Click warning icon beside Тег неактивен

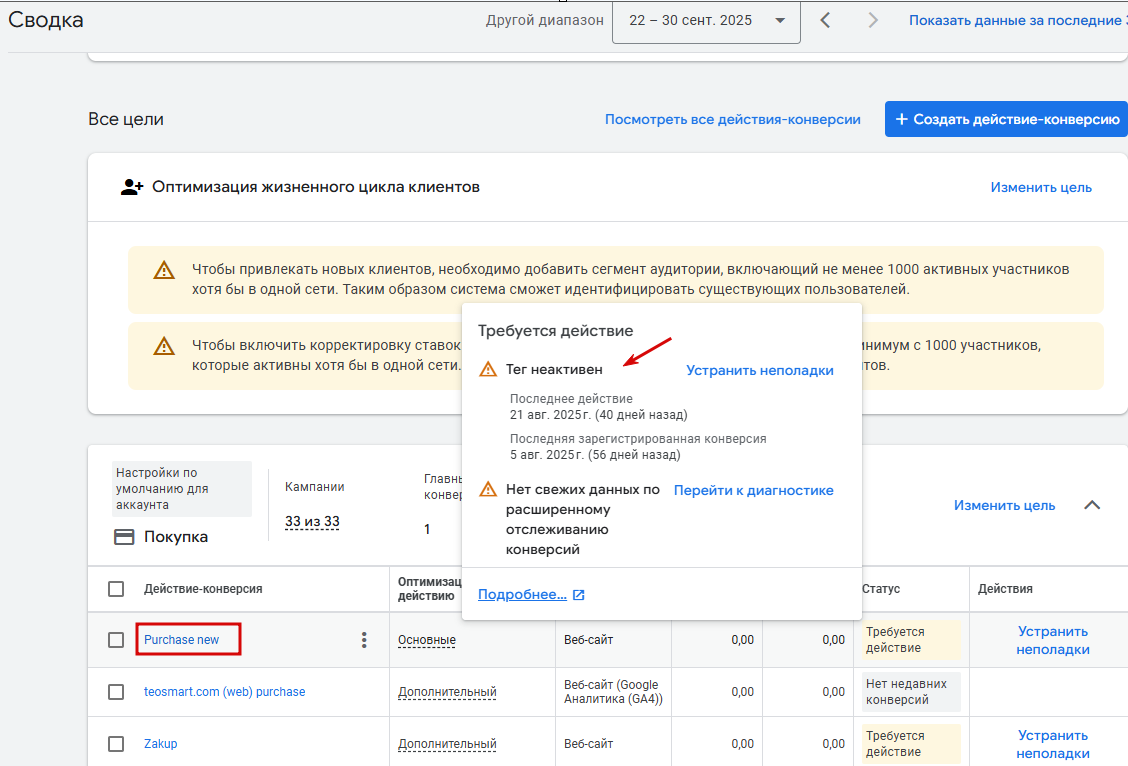pyautogui.click(x=488, y=370)
